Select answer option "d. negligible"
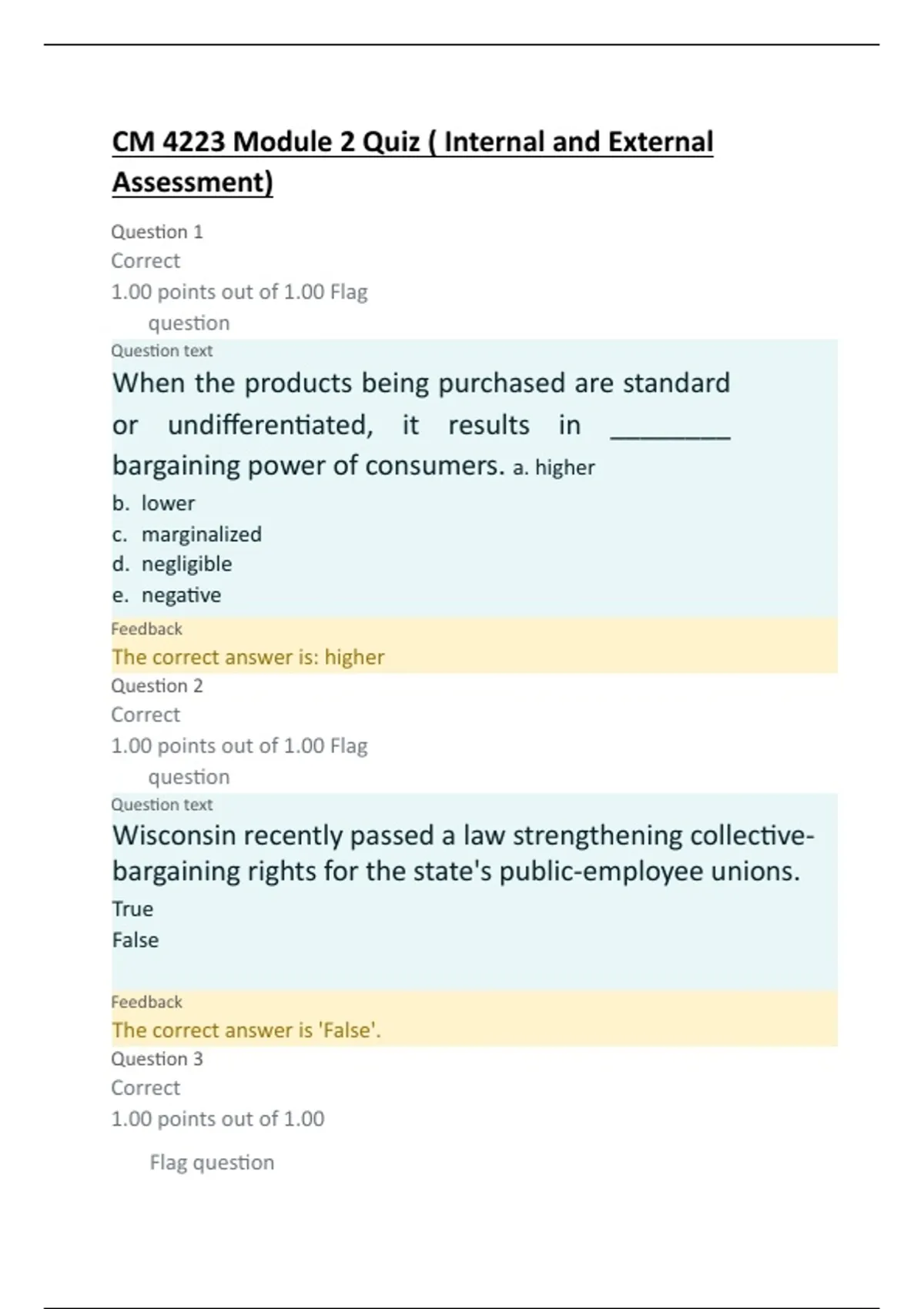 [172, 564]
